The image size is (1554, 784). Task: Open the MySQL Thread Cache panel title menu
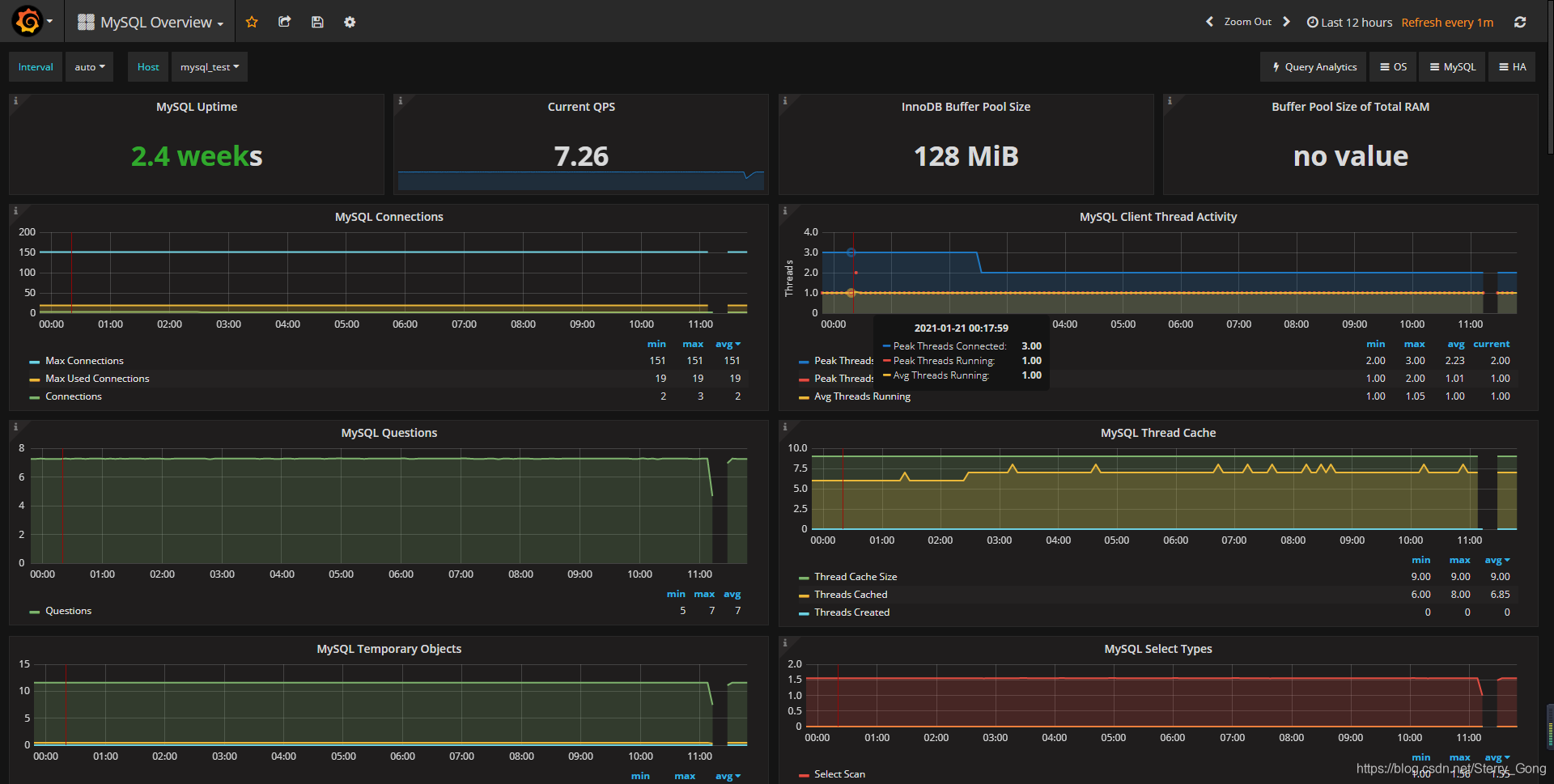pyautogui.click(x=1157, y=433)
